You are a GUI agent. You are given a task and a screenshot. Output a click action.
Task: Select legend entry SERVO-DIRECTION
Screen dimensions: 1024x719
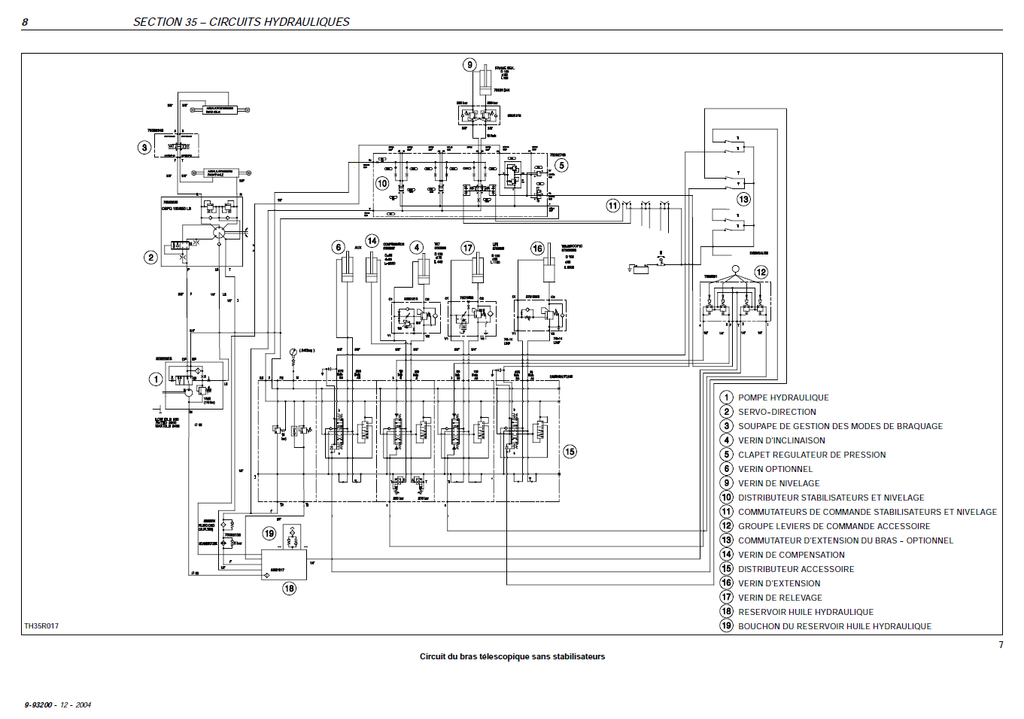(x=777, y=412)
